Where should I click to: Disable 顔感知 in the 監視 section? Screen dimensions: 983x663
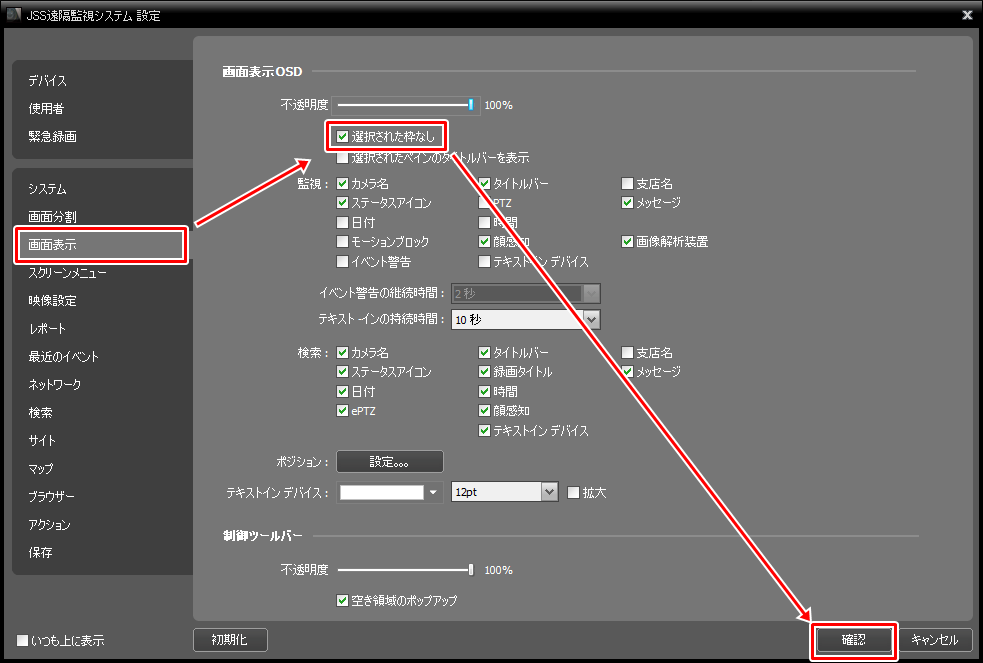point(484,241)
